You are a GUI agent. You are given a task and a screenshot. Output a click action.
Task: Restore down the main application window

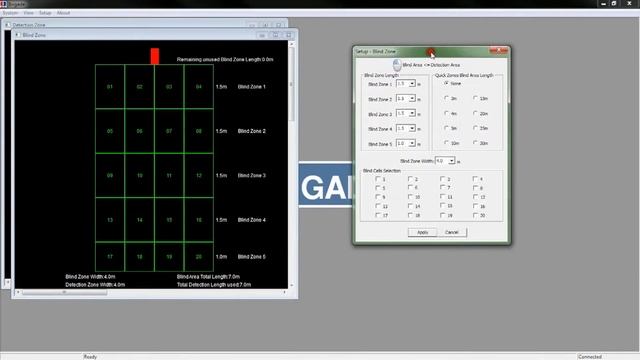click(x=614, y=4)
